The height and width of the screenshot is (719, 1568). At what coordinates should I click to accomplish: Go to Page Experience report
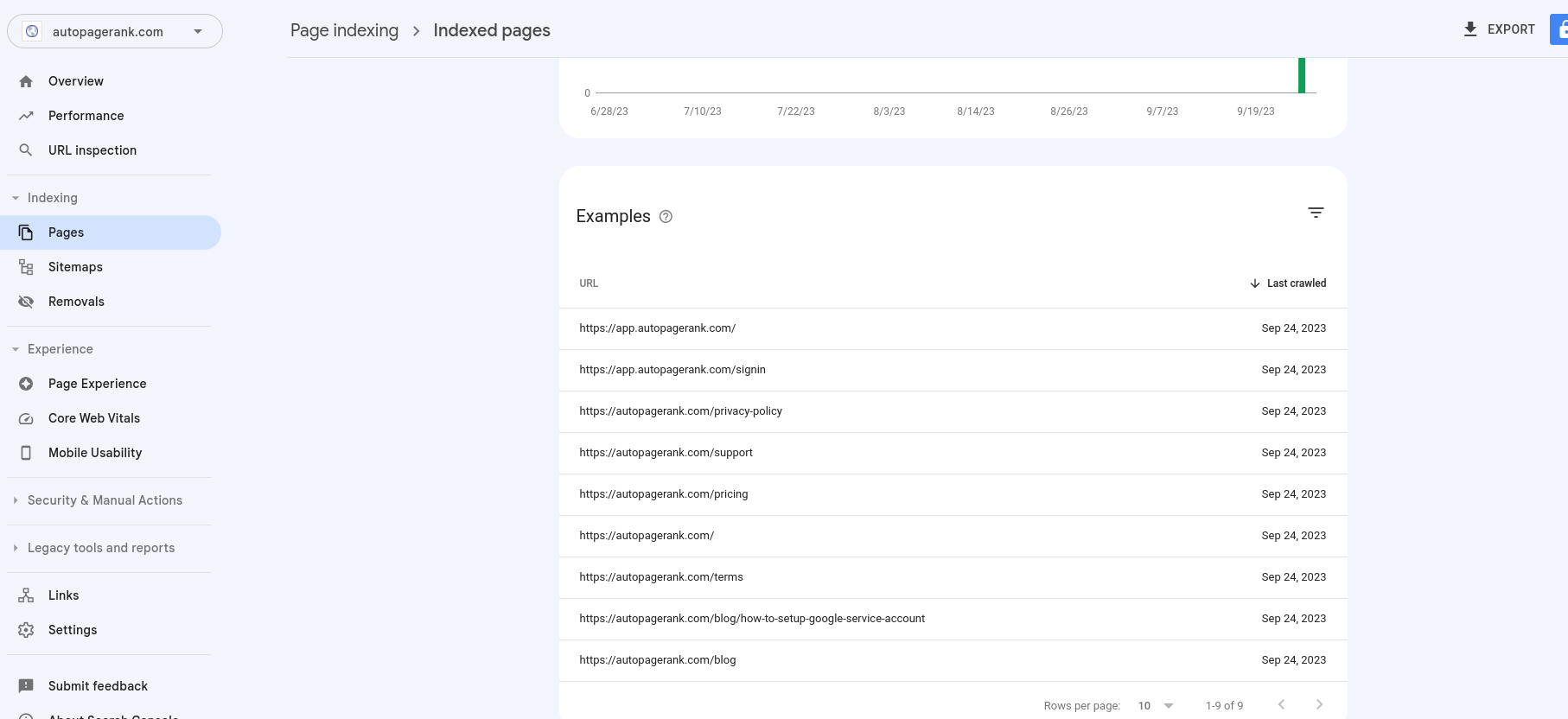97,384
